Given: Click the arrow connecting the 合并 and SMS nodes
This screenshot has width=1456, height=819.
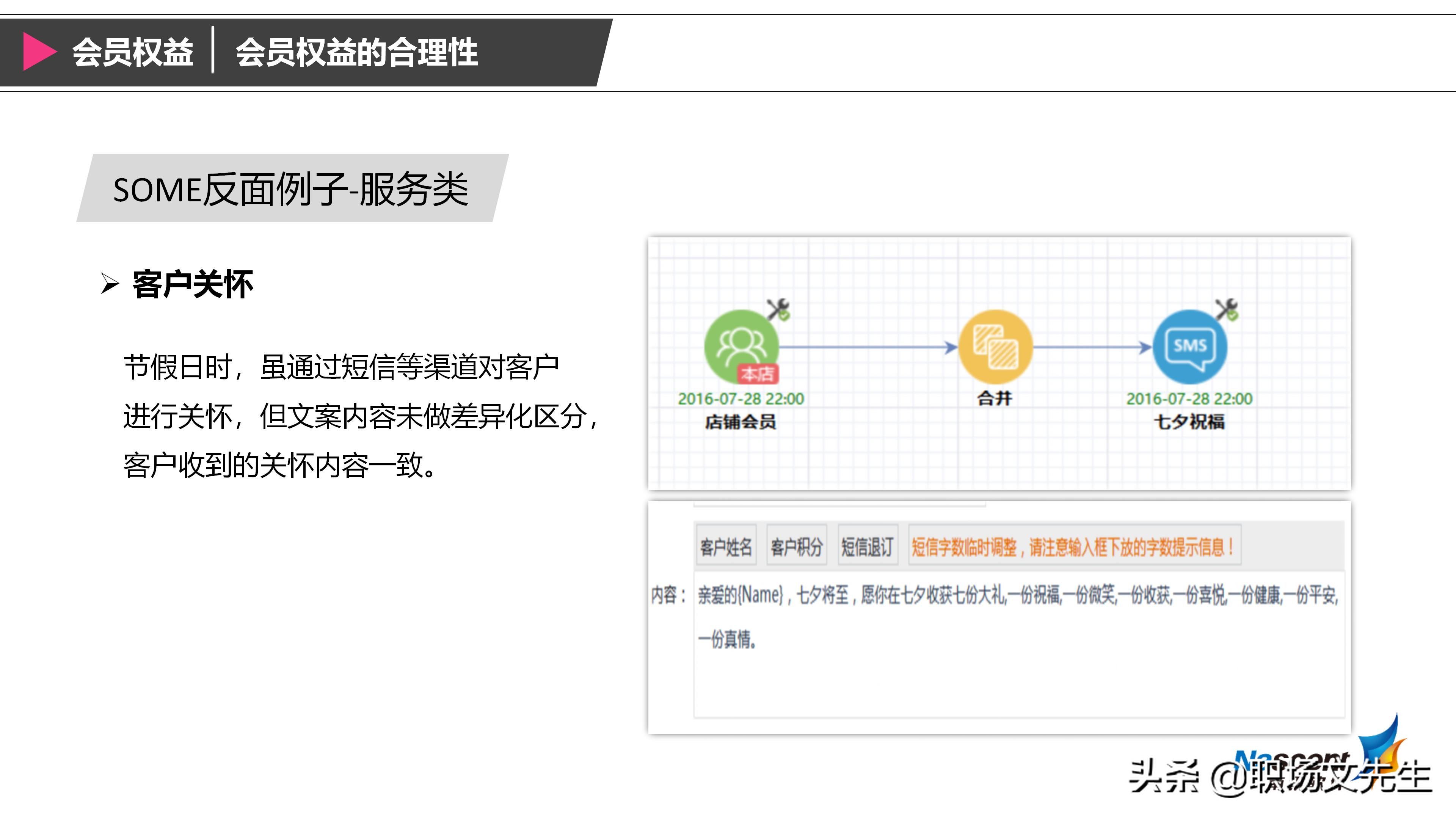Looking at the screenshot, I should point(1093,347).
